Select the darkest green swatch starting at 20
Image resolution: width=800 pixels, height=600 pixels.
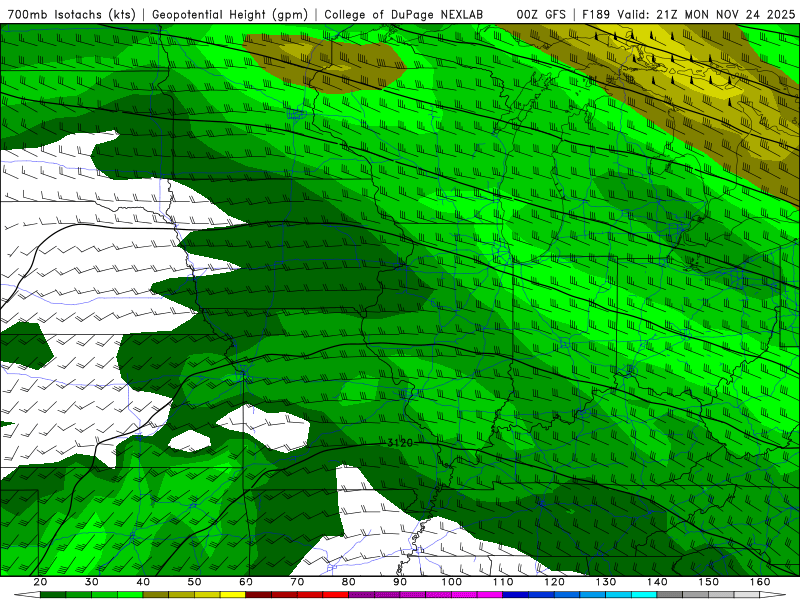[x=53, y=594]
